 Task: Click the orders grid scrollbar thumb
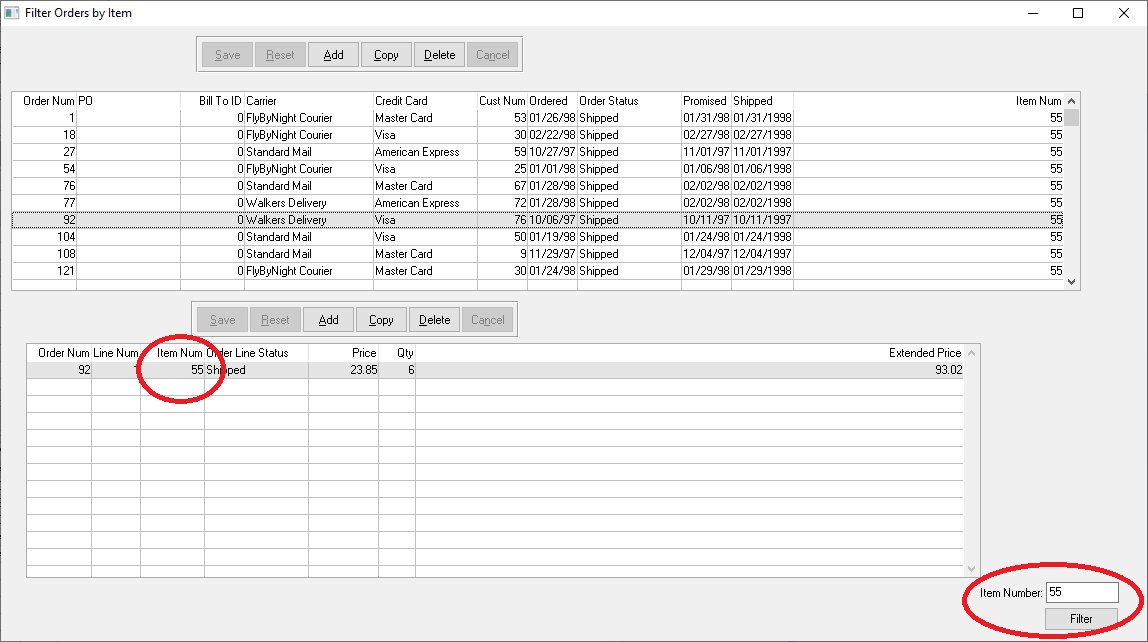tap(1072, 117)
